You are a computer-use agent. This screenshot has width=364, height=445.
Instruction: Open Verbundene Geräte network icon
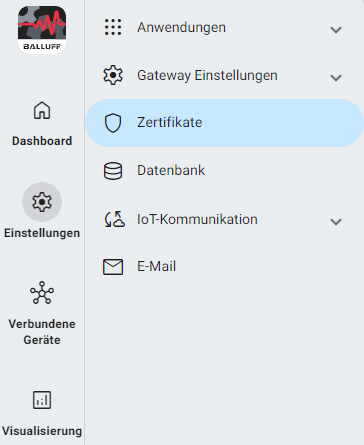point(42,292)
